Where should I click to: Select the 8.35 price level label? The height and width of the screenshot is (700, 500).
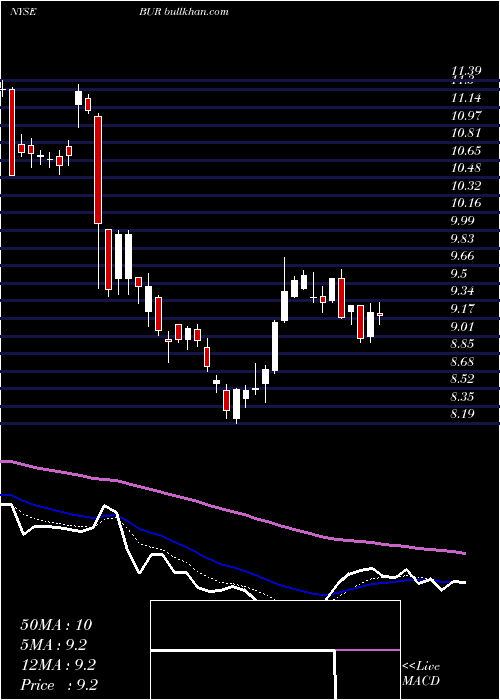tap(463, 396)
